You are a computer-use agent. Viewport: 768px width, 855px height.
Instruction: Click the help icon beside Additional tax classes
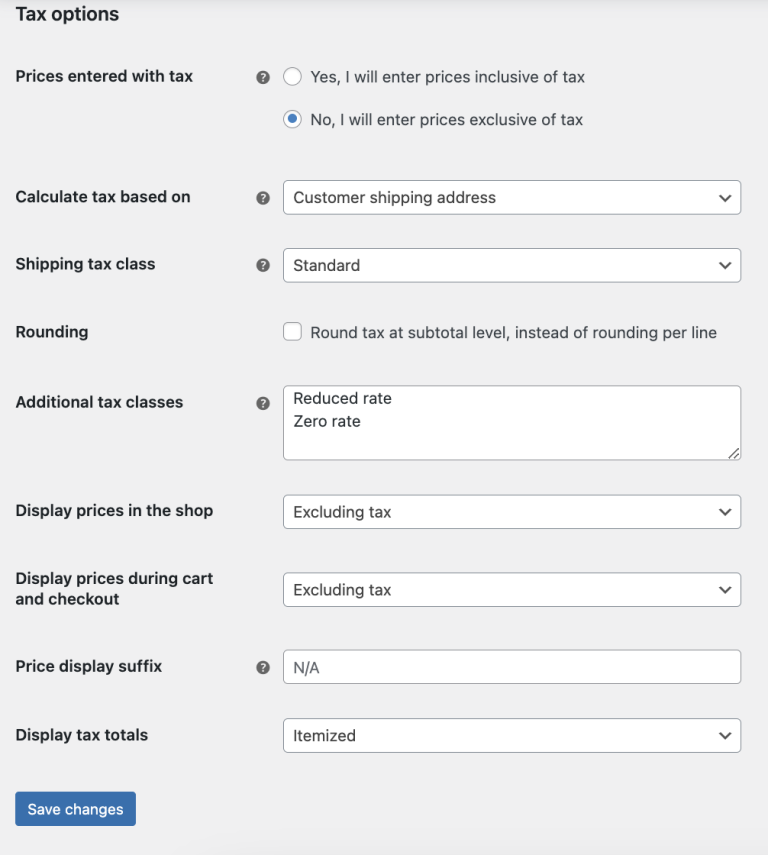coord(263,403)
